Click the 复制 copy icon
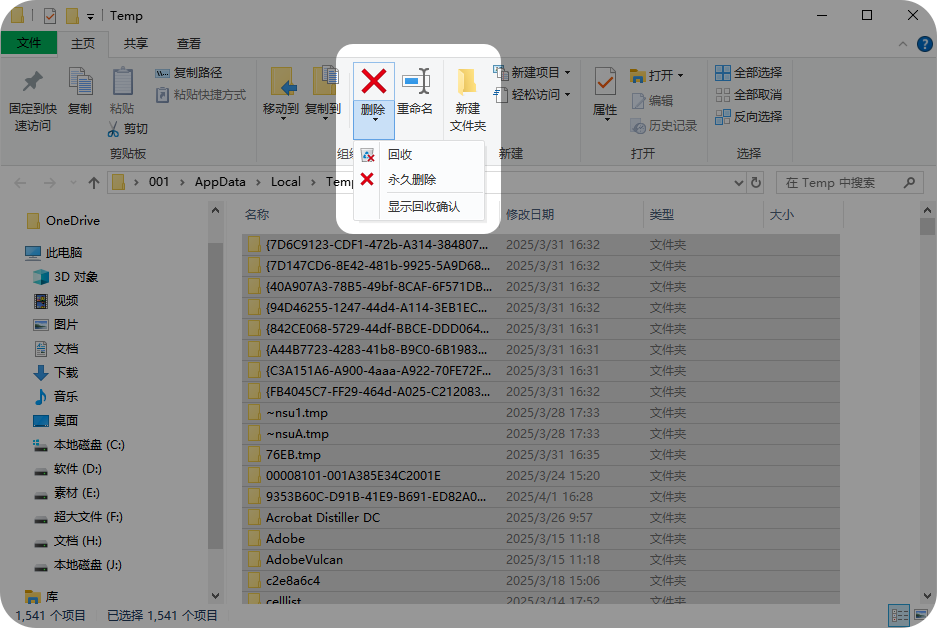The width and height of the screenshot is (937, 628). coord(80,81)
